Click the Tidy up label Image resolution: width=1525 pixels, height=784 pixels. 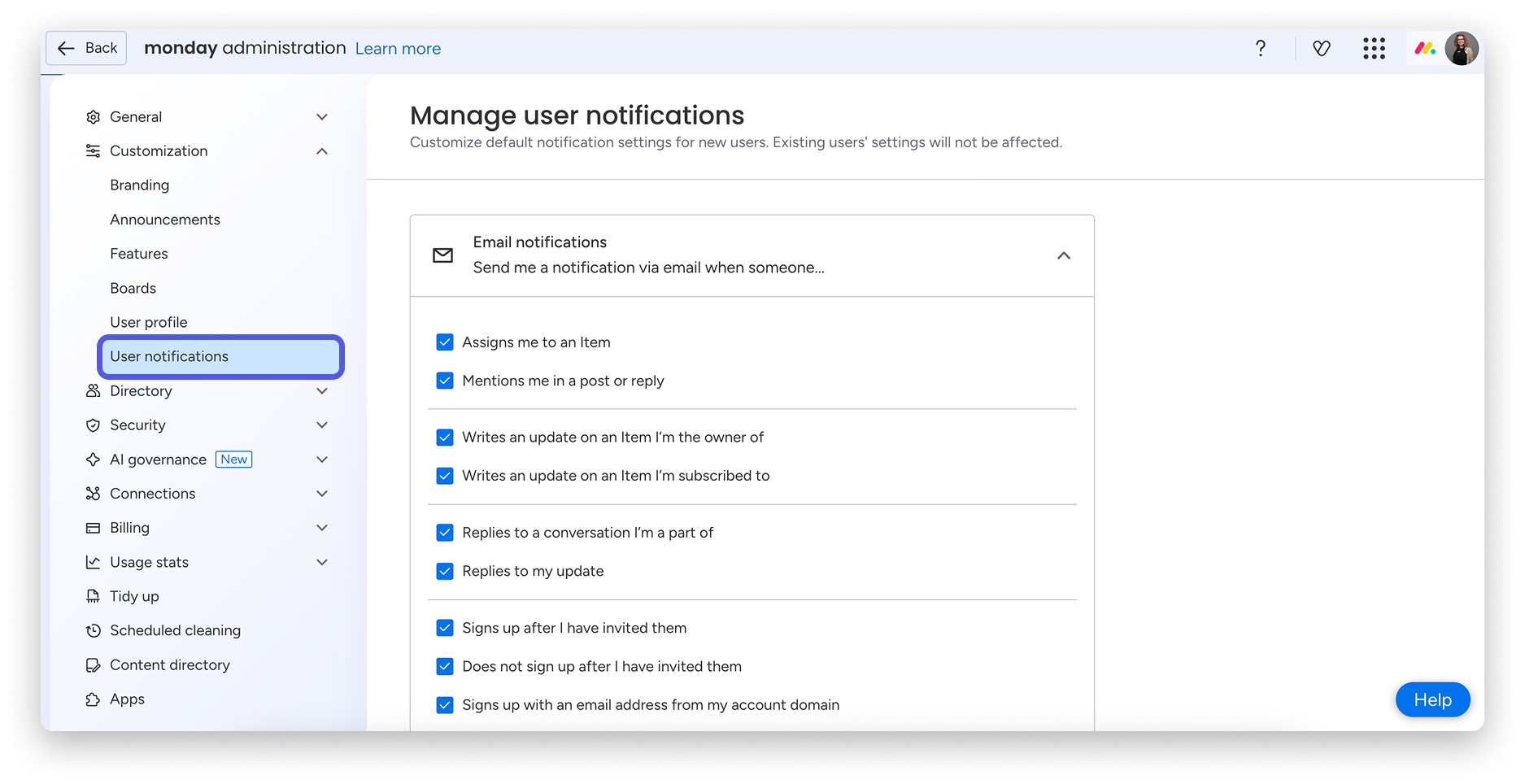pyautogui.click(x=135, y=596)
